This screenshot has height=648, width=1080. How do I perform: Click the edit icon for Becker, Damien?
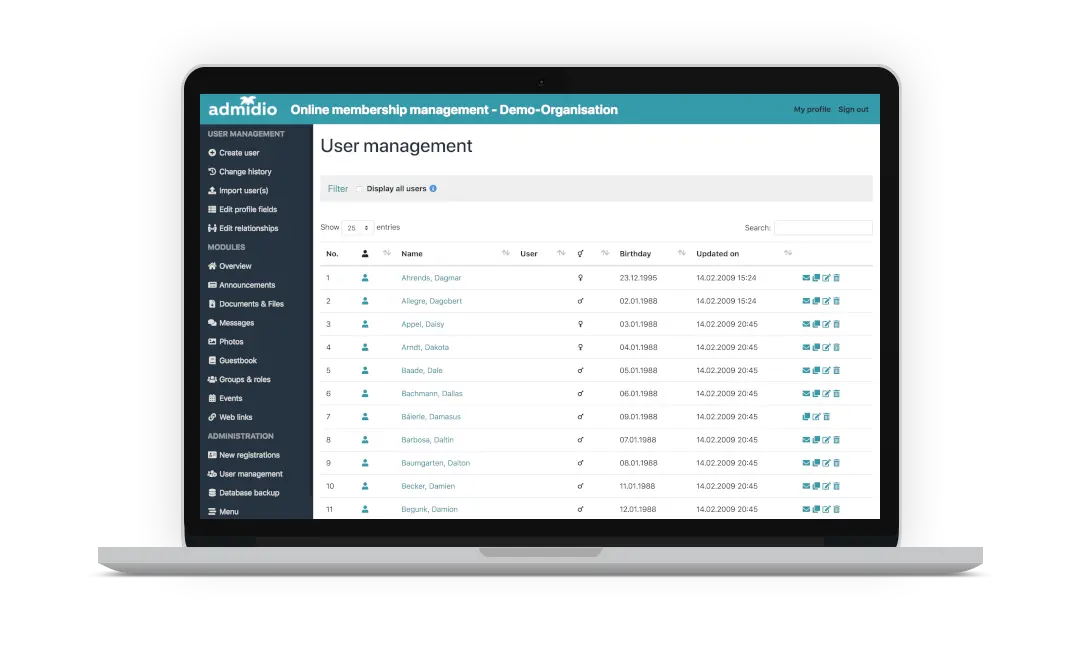[x=827, y=487]
